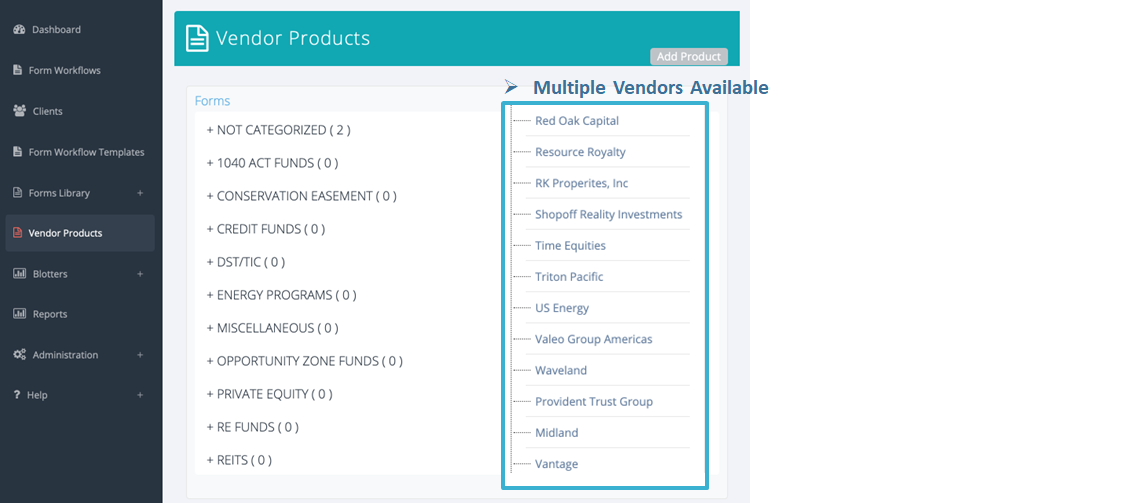Image resolution: width=1128 pixels, height=503 pixels.
Task: Select vendor Time Equities
Action: [x=570, y=245]
